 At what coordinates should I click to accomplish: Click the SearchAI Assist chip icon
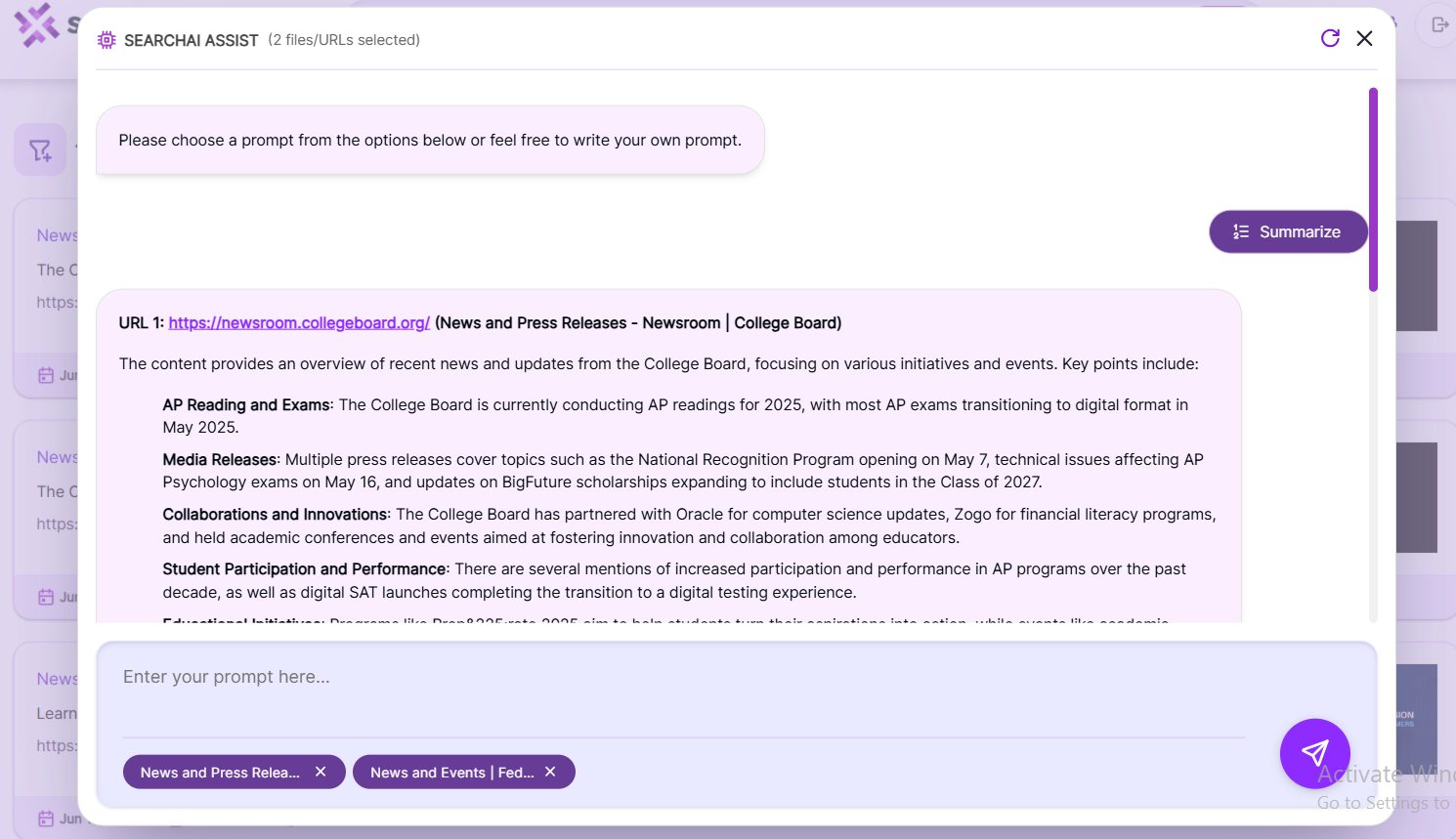point(107,40)
